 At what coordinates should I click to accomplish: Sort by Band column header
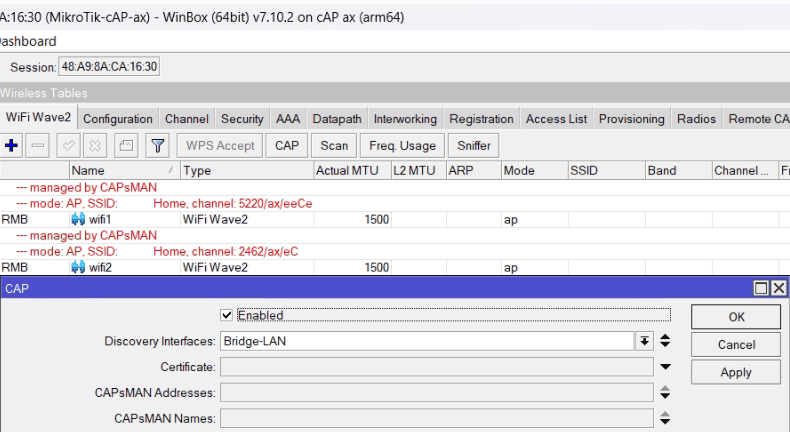click(679, 170)
